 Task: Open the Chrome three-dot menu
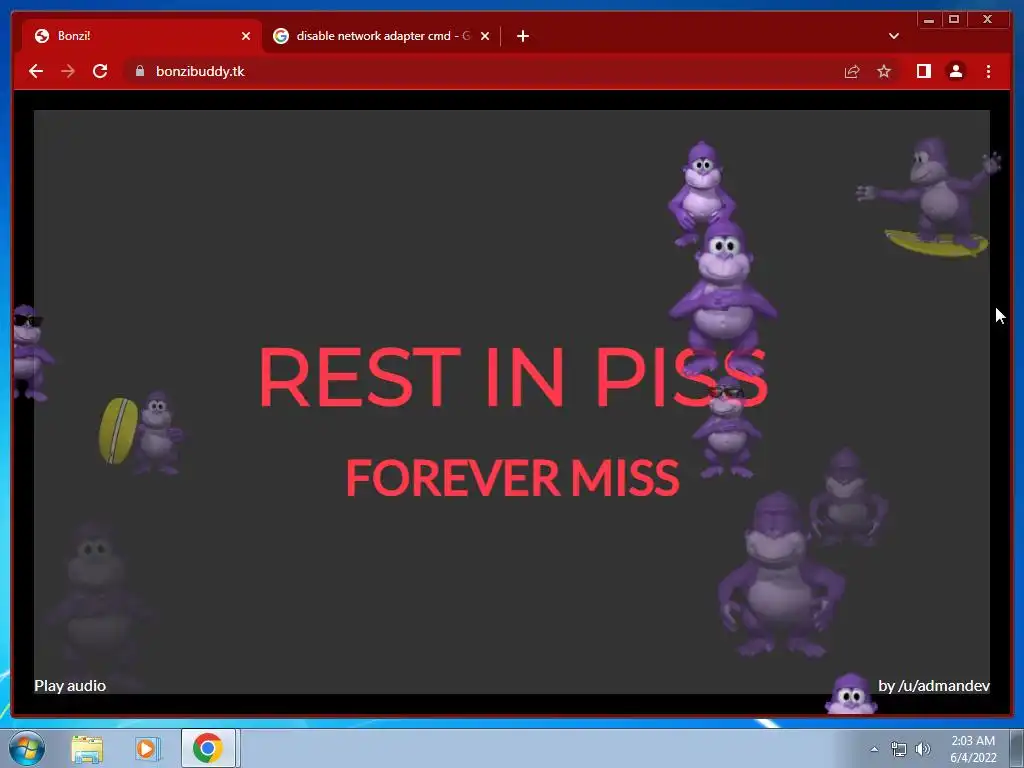tap(988, 71)
